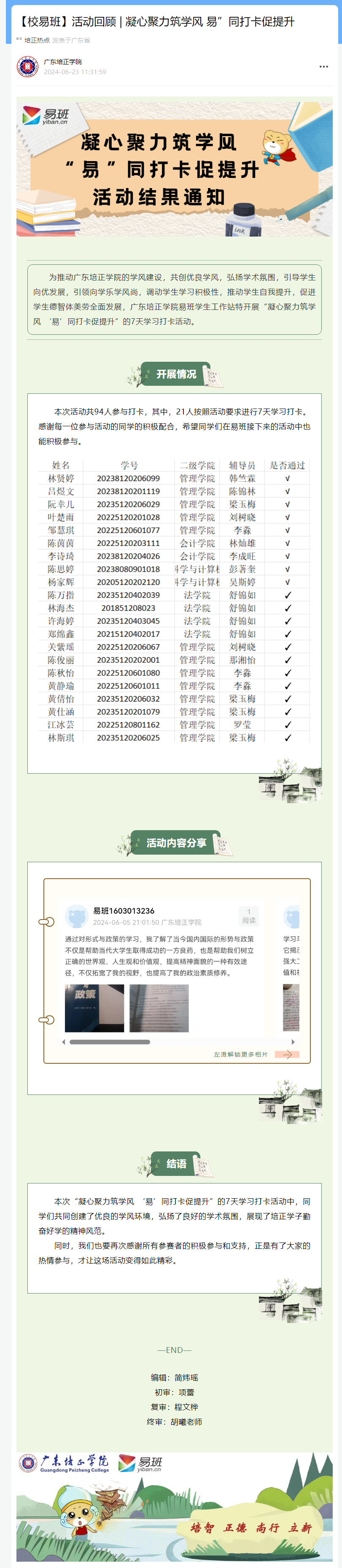Select the counselor cell 林灿雄
The image size is (342, 1568).
pyautogui.click(x=242, y=543)
